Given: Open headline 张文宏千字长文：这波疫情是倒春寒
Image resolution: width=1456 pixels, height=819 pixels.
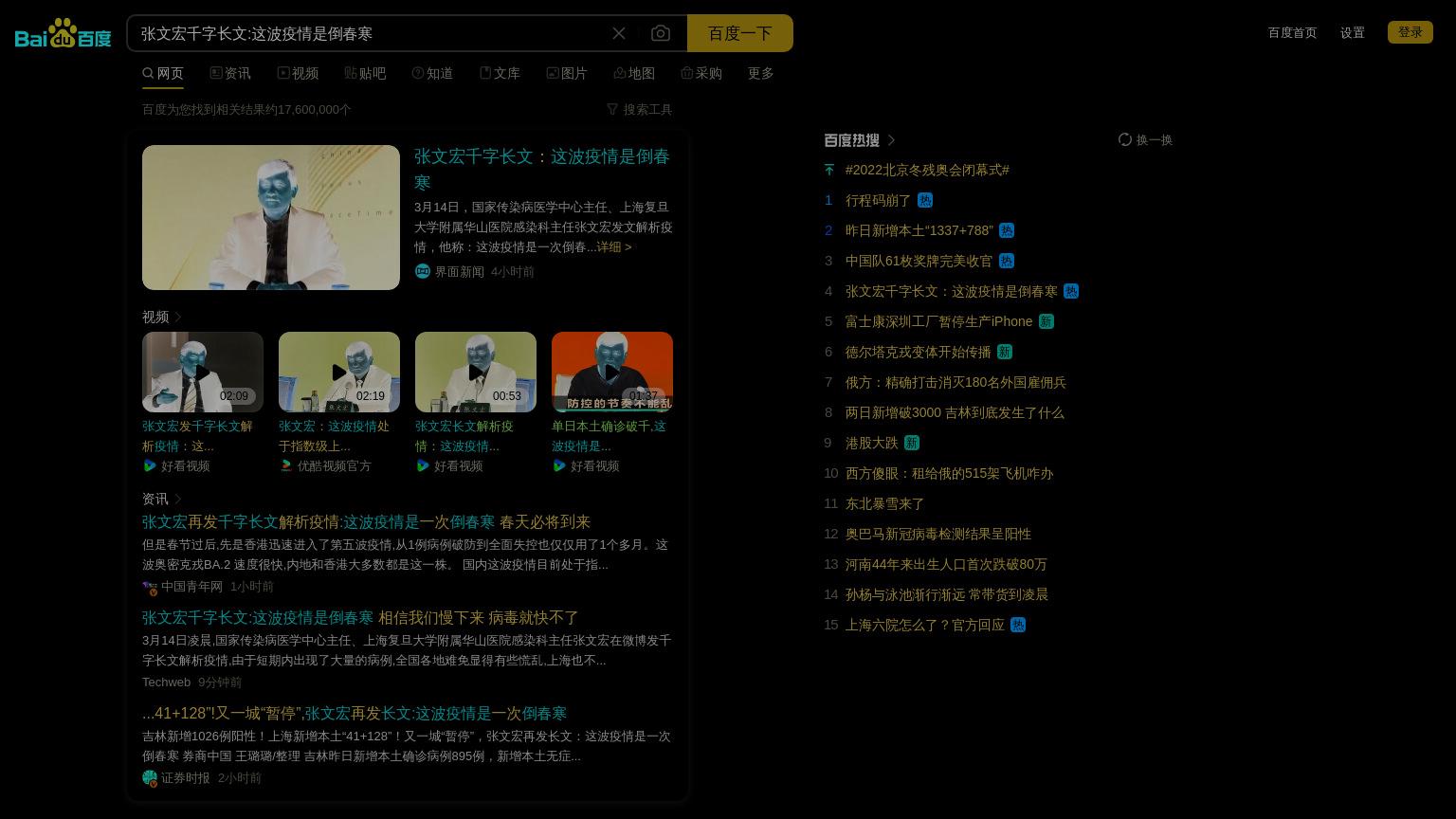Looking at the screenshot, I should 542,169.
